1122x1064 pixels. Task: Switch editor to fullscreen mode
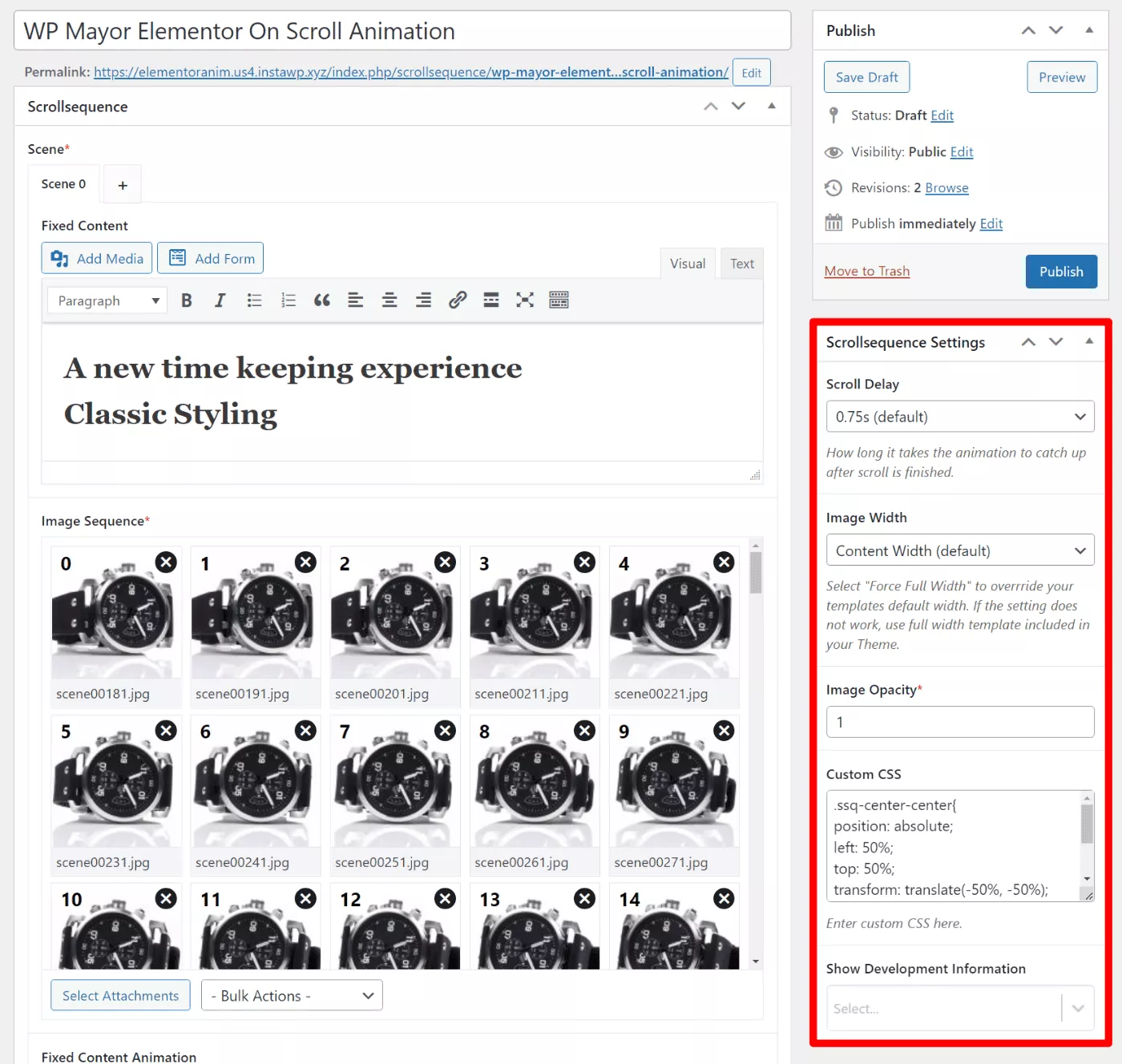click(525, 300)
